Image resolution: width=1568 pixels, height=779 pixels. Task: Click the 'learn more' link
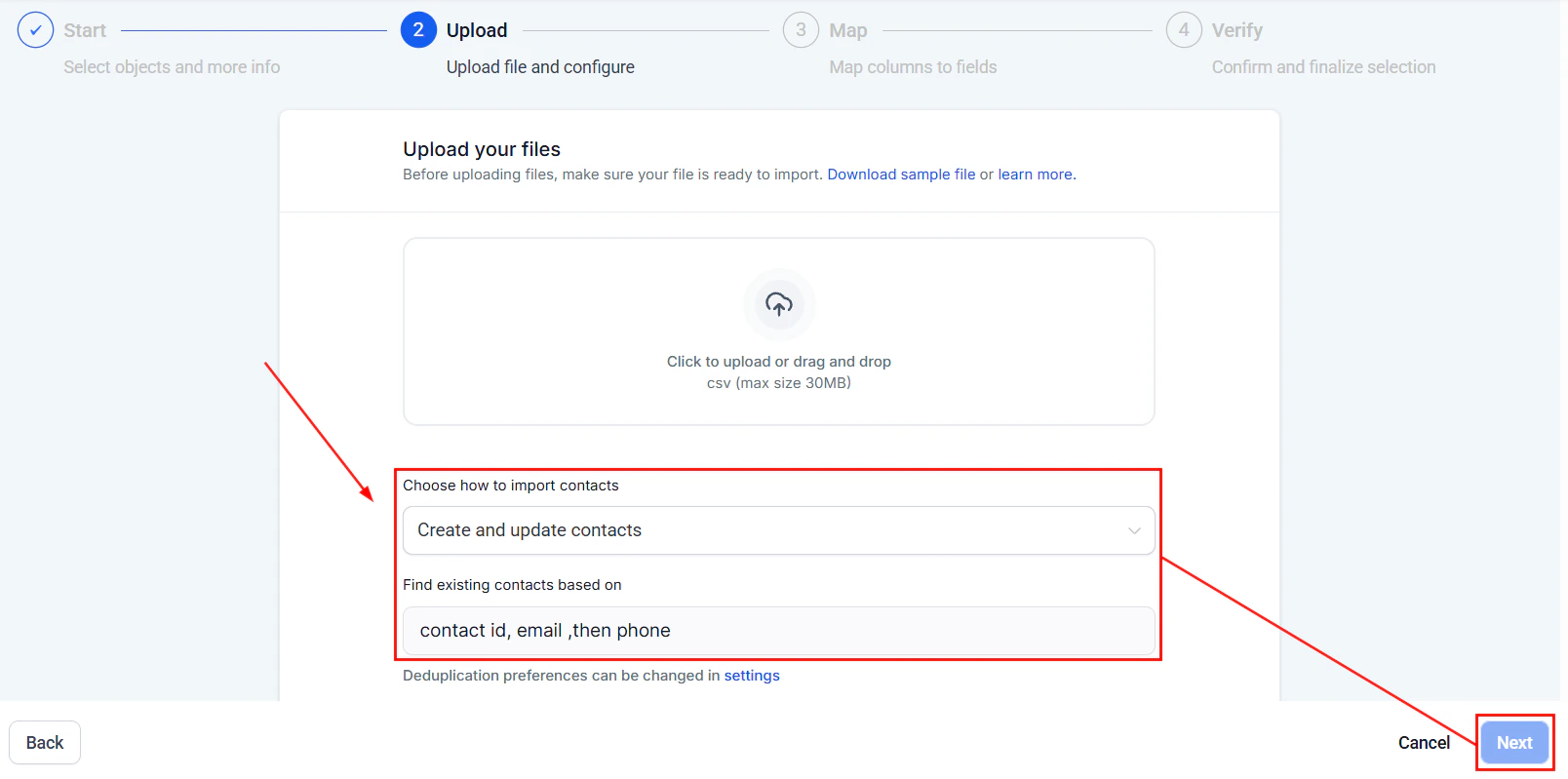coord(1036,174)
